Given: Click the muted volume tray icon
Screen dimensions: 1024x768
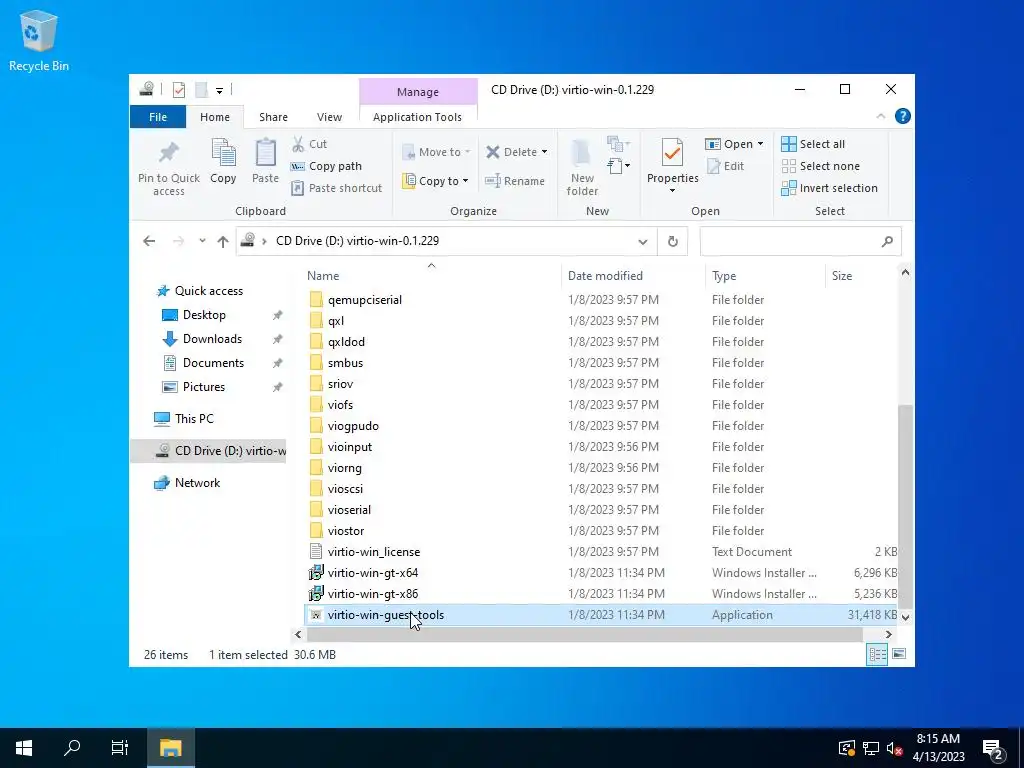Looking at the screenshot, I should tap(895, 748).
